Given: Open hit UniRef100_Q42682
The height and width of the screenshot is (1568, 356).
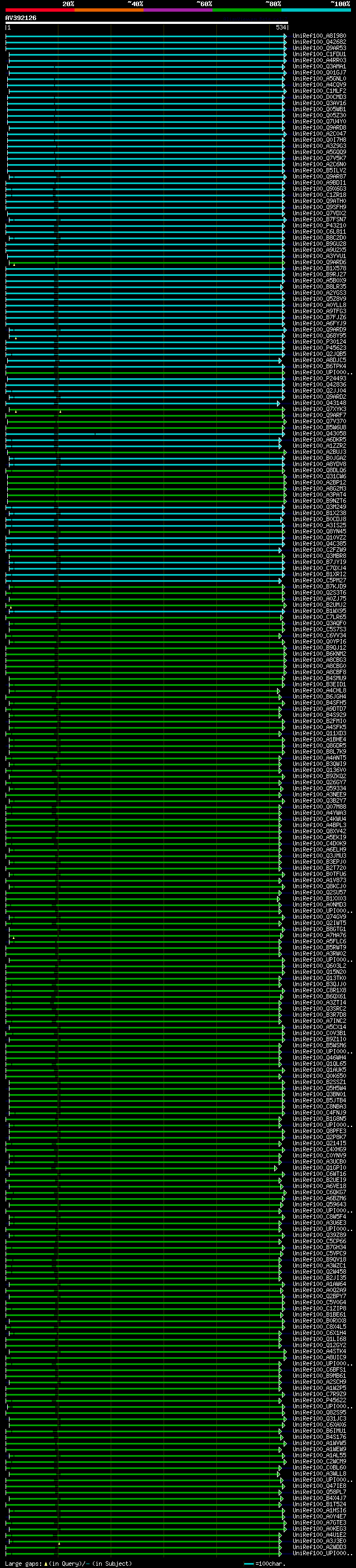Looking at the screenshot, I should 319,42.
